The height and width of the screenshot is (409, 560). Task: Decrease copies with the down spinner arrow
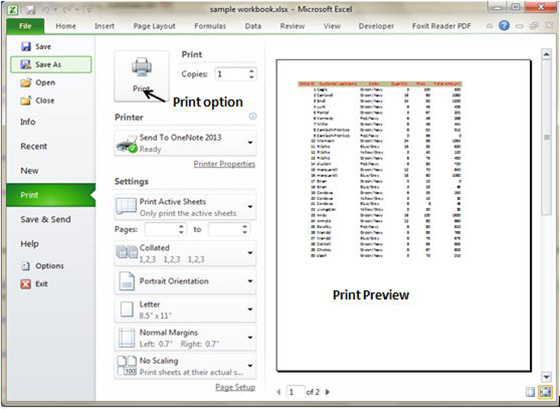(x=252, y=78)
